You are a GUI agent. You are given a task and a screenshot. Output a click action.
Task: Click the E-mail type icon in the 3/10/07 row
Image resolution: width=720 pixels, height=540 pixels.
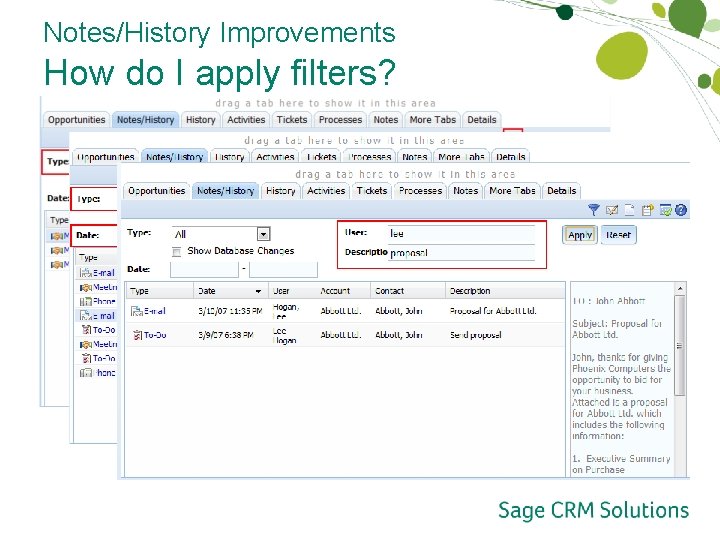pos(136,311)
